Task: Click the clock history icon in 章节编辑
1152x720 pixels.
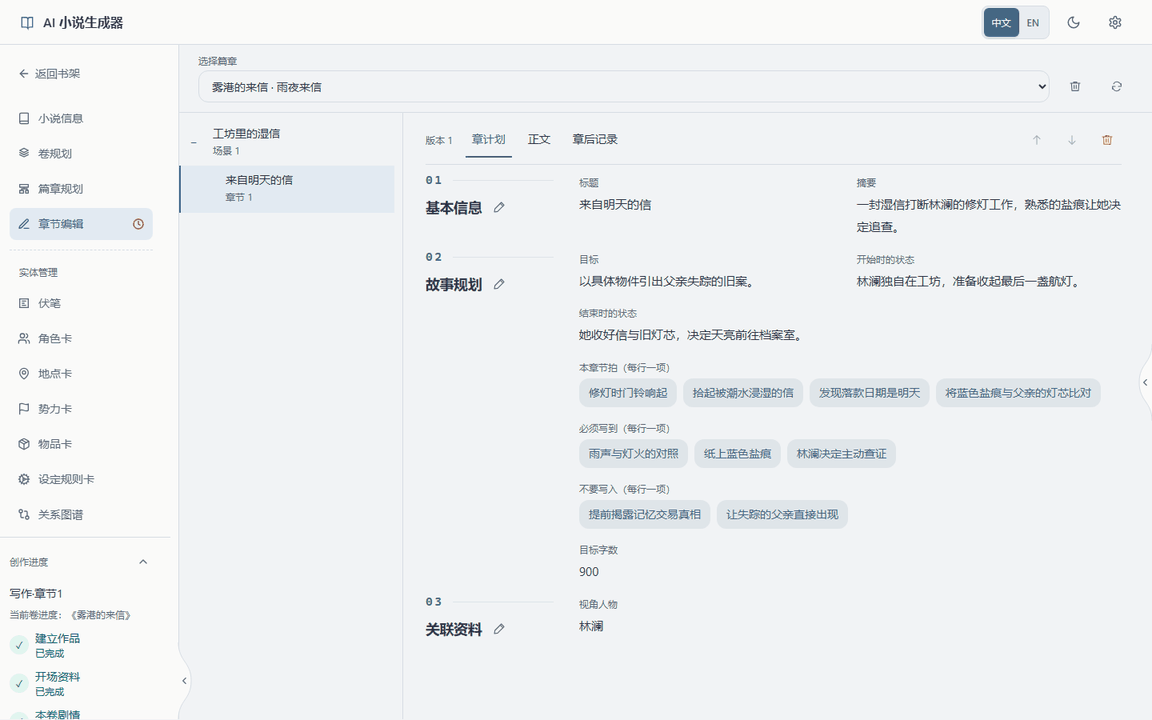Action: [x=138, y=224]
